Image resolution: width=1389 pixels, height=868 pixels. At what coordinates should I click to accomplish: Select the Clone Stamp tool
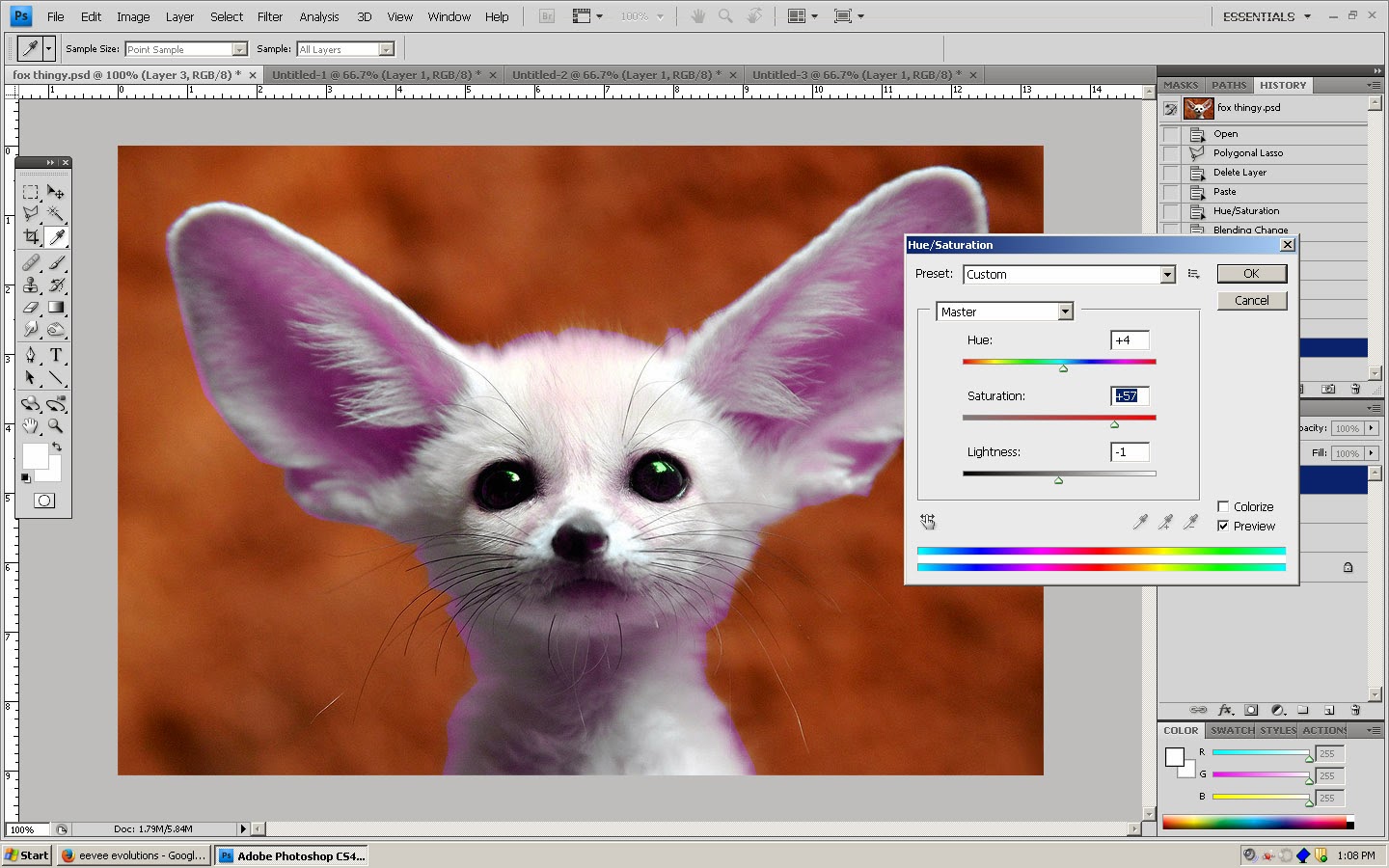tap(31, 285)
